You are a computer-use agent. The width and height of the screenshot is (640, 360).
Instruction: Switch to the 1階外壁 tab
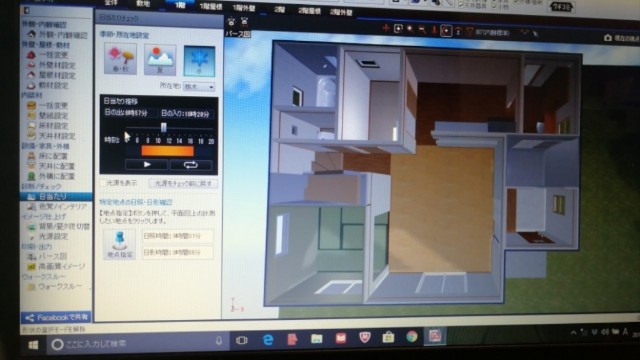click(244, 8)
